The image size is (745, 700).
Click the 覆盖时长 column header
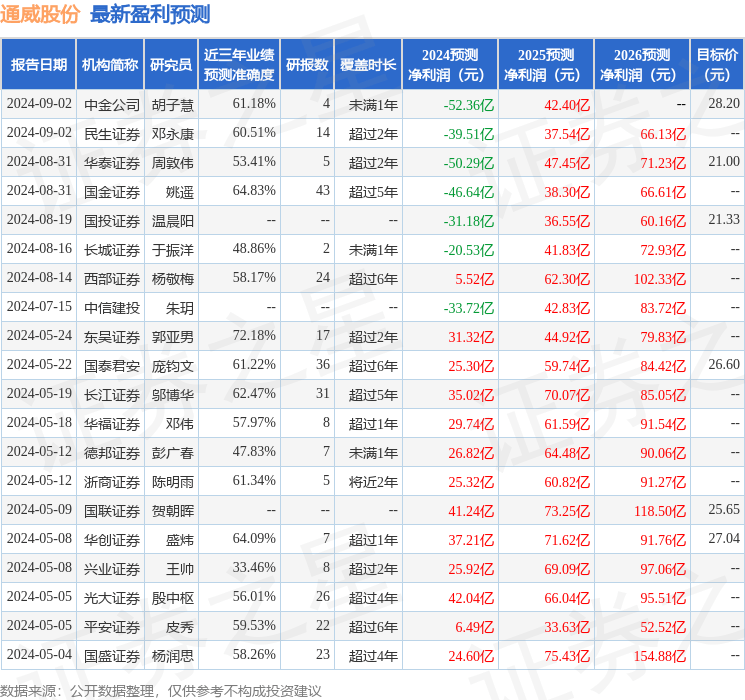tap(368, 65)
